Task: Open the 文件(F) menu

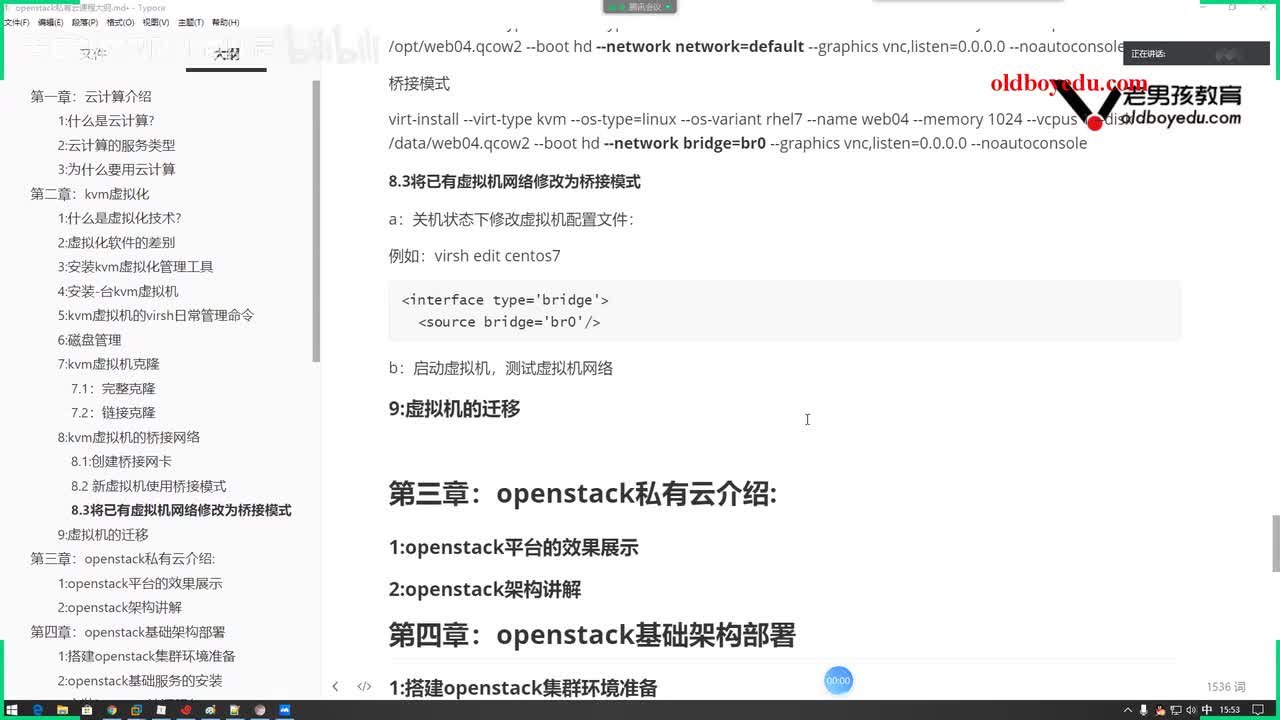Action: pyautogui.click(x=16, y=22)
